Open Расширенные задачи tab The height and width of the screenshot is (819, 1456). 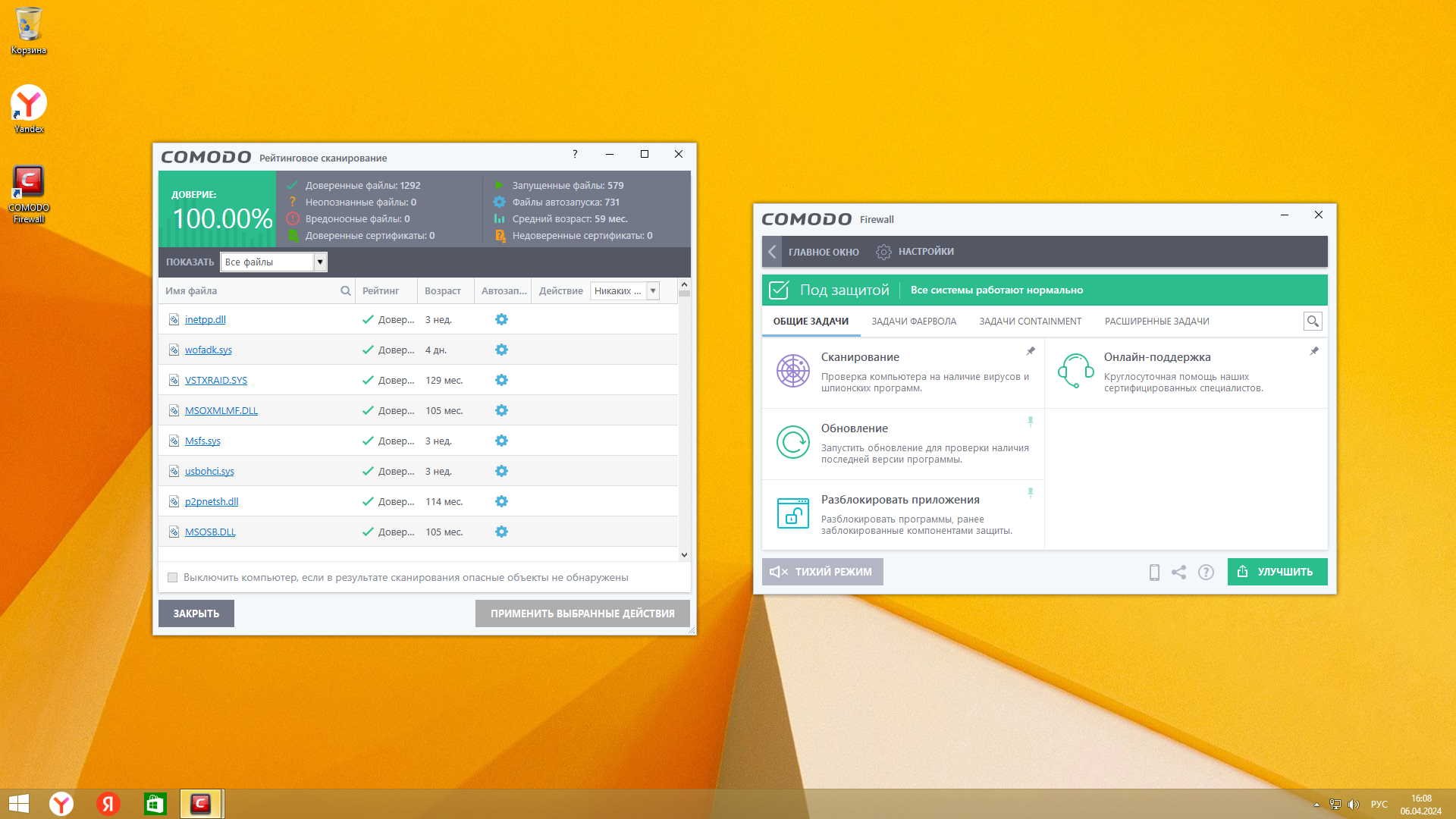tap(1156, 322)
